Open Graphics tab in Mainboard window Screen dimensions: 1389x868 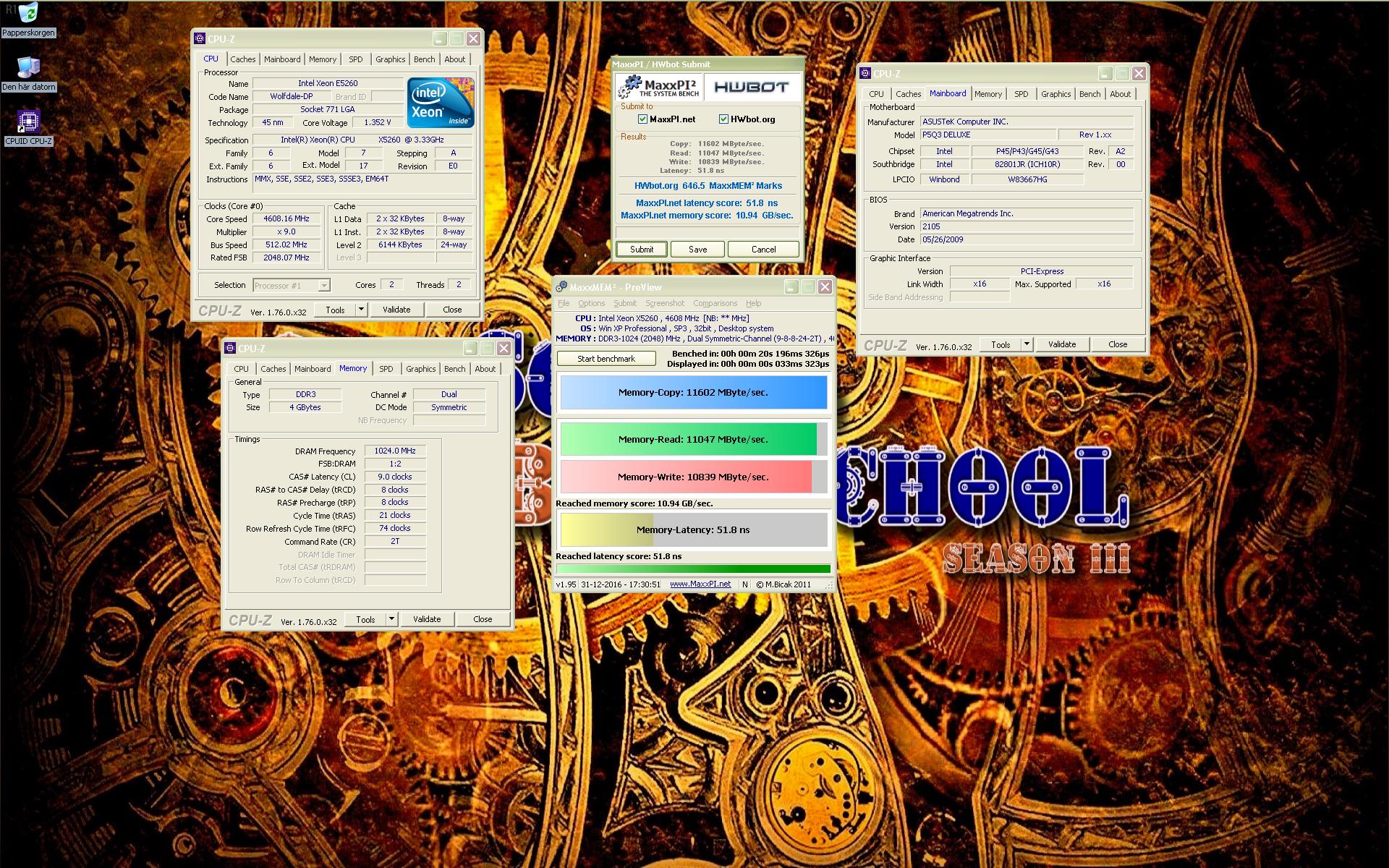[x=1055, y=94]
